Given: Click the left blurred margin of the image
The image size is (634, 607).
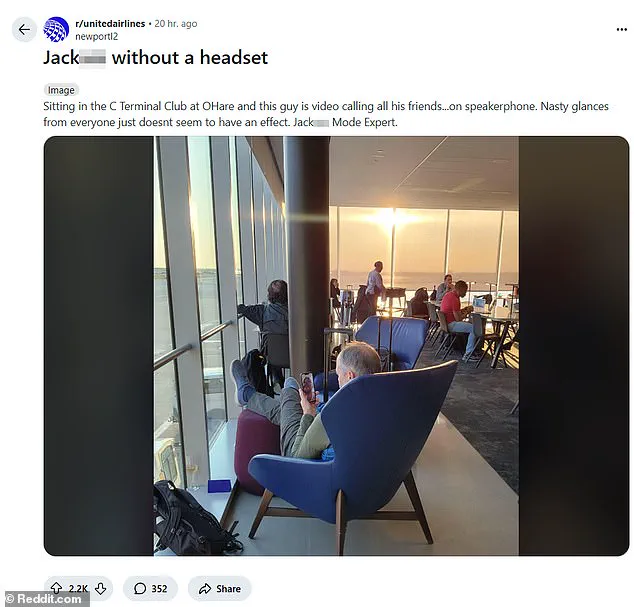Looking at the screenshot, I should (x=99, y=346).
